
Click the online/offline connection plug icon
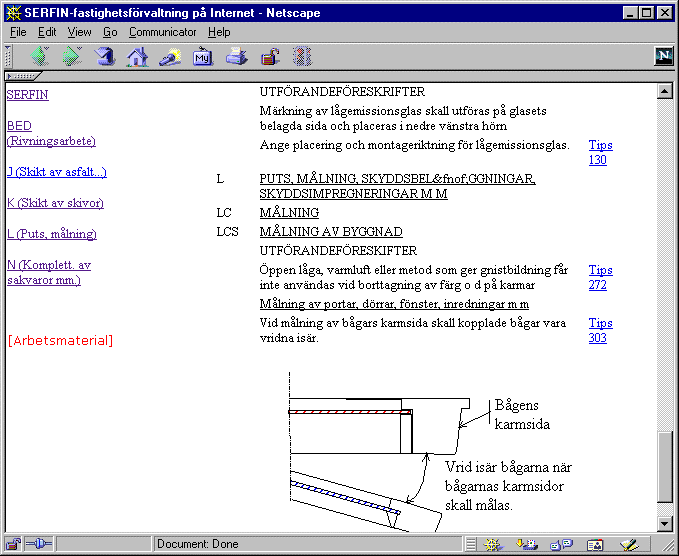39,544
